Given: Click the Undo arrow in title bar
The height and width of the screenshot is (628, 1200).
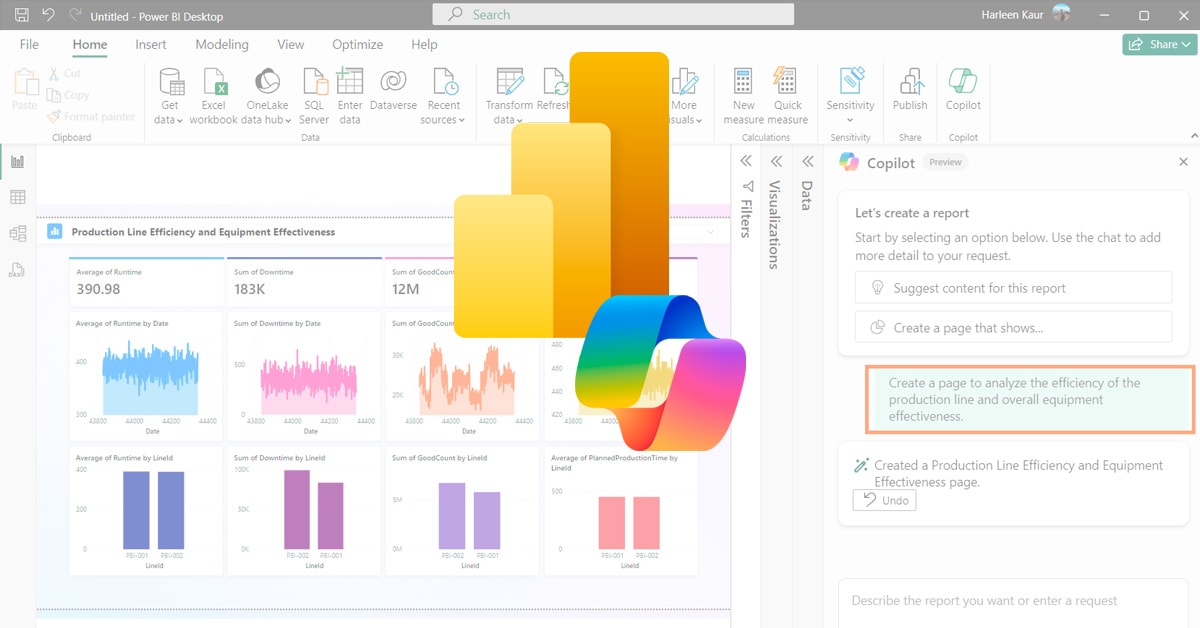Looking at the screenshot, I should 48,16.
